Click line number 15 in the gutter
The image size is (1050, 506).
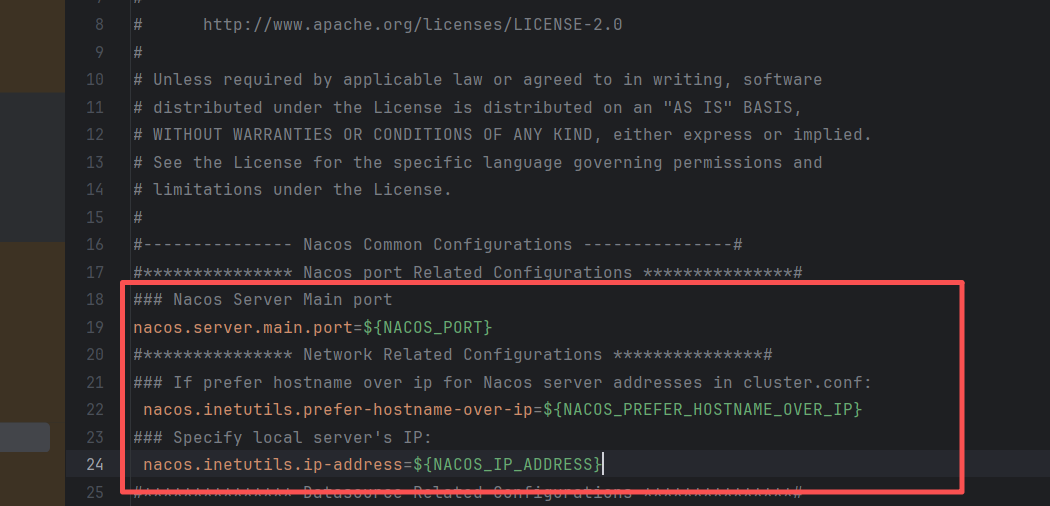coord(95,217)
